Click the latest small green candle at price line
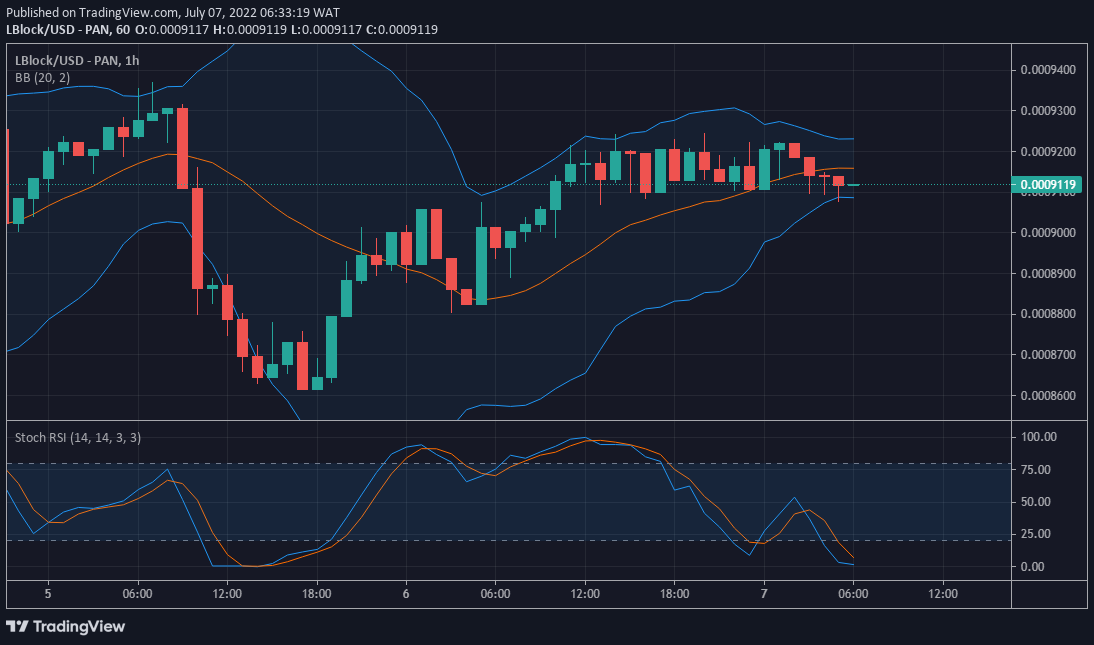 [x=853, y=185]
